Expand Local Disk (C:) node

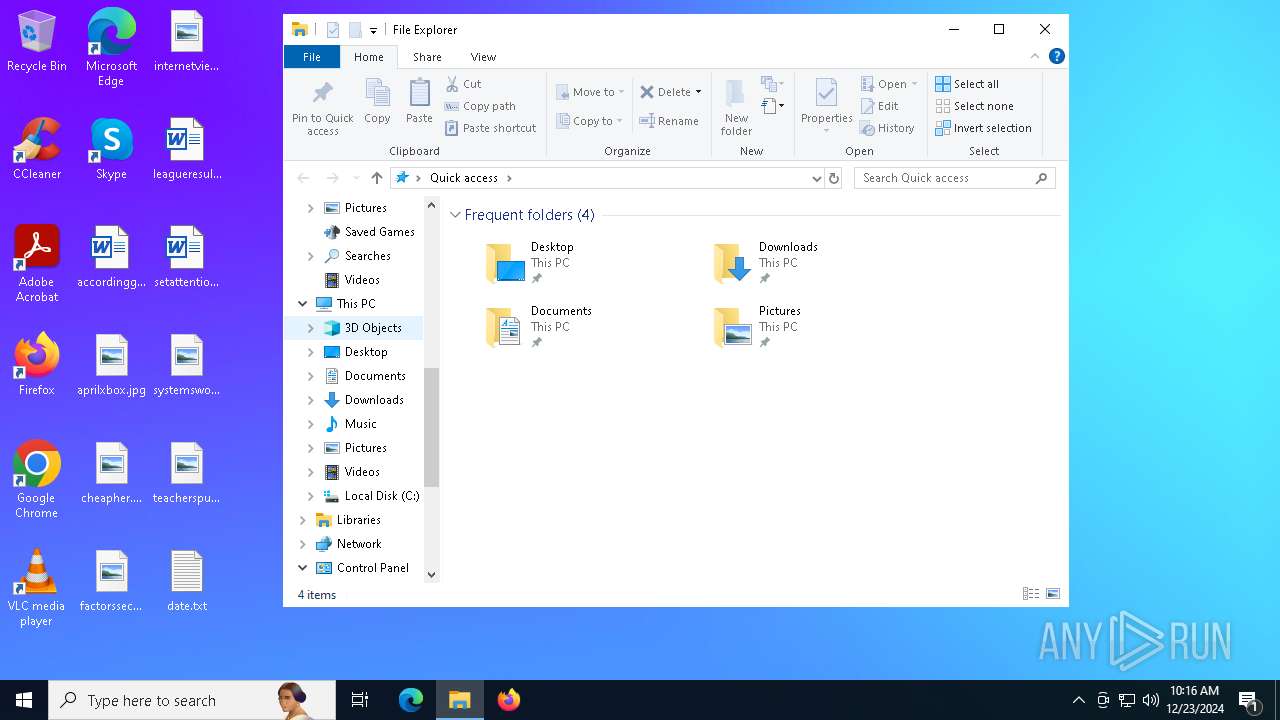pyautogui.click(x=311, y=496)
